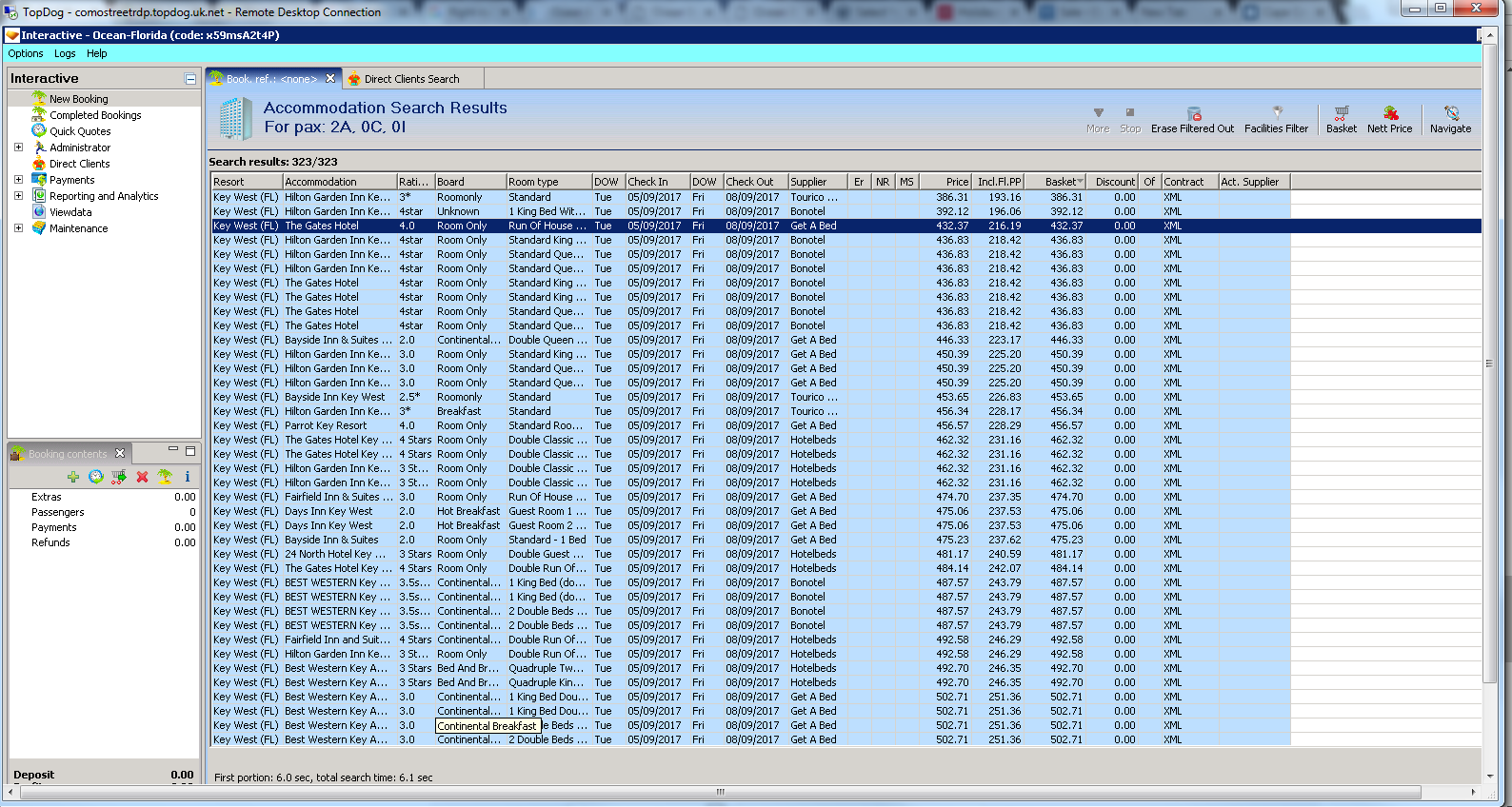
Task: Minimize the Interactive panel
Action: coord(190,79)
